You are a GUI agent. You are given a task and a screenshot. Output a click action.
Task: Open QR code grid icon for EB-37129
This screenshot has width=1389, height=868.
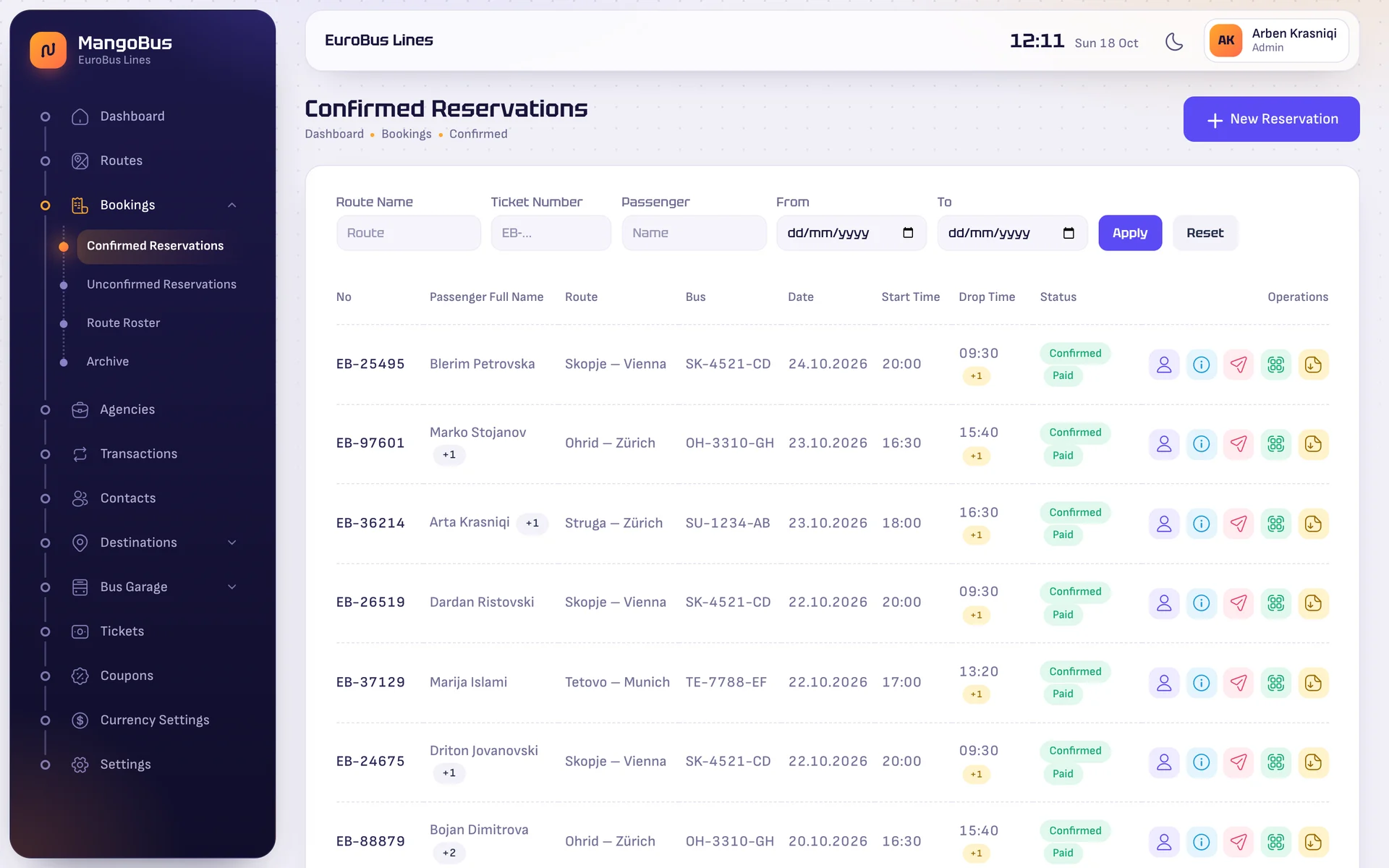click(1276, 683)
